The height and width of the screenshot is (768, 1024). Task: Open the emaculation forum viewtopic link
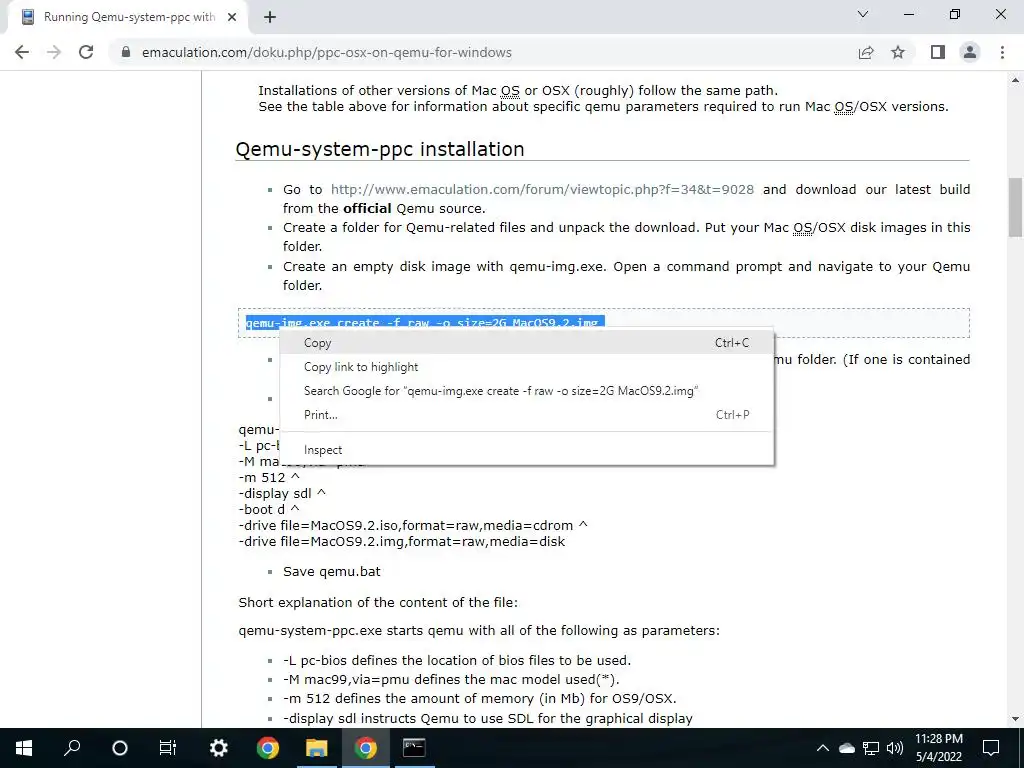coord(542,189)
